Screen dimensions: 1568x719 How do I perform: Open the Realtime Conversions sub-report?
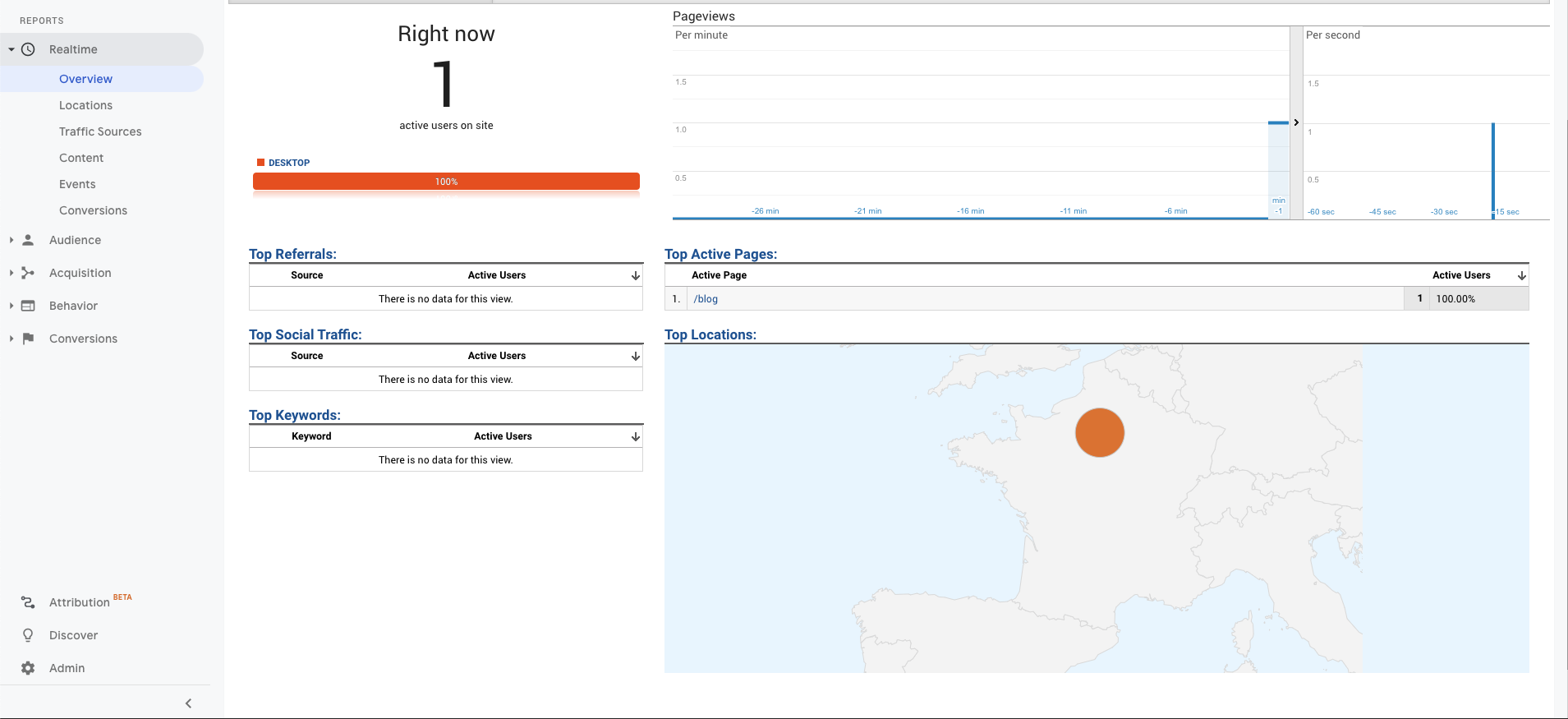93,210
